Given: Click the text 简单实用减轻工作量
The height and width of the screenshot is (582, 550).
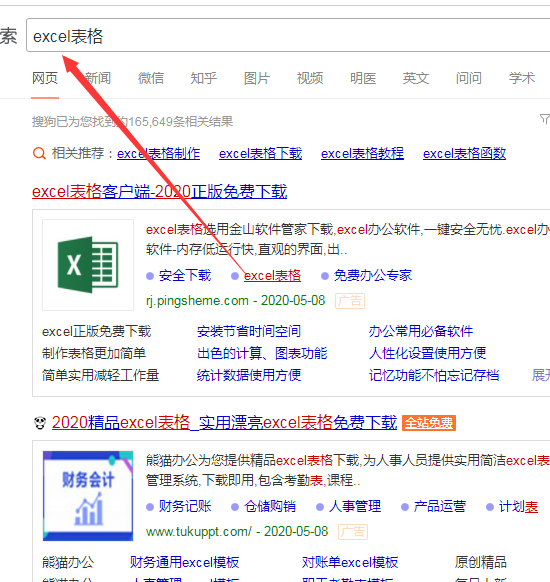Looking at the screenshot, I should click(101, 375).
